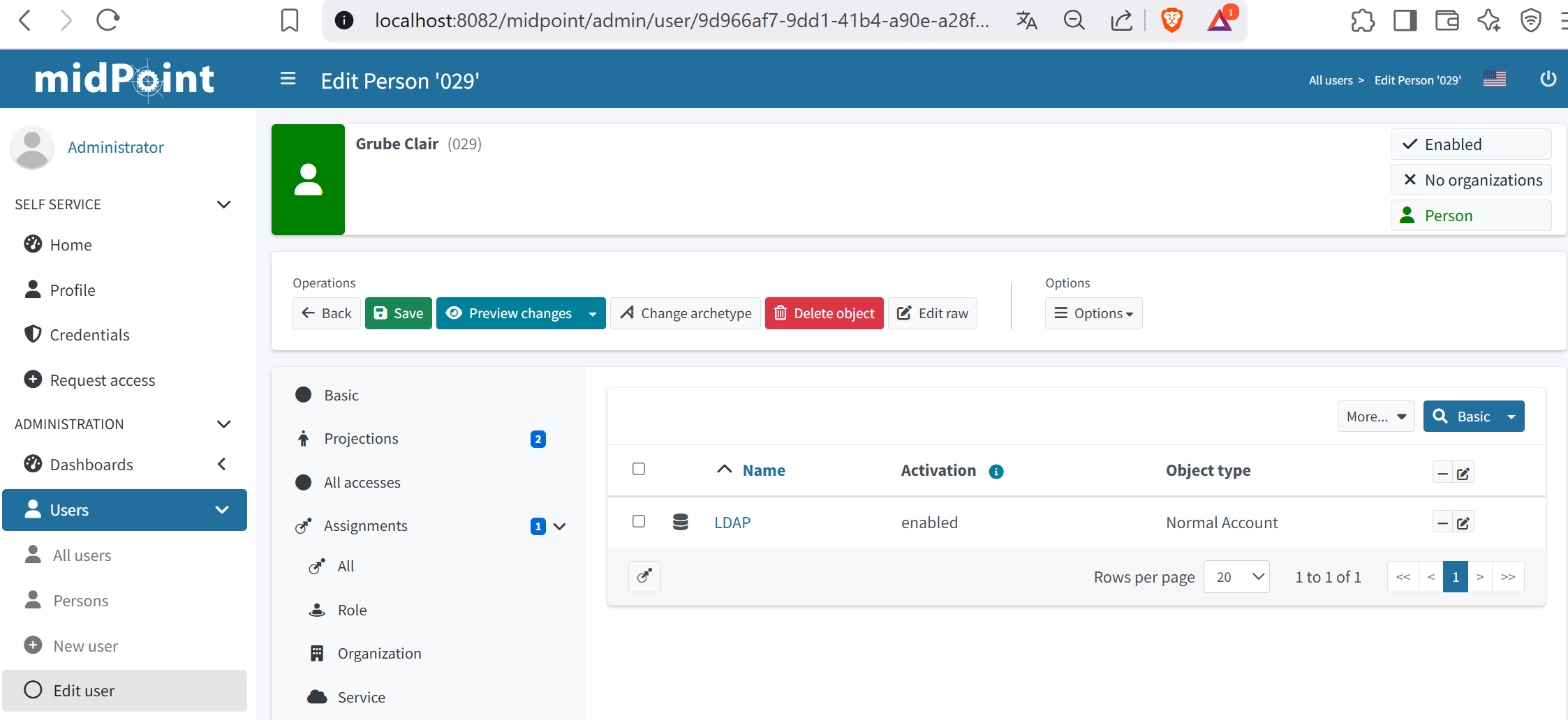Screen dimensions: 1568x720
Task: Click the power logout icon
Action: click(x=1548, y=79)
